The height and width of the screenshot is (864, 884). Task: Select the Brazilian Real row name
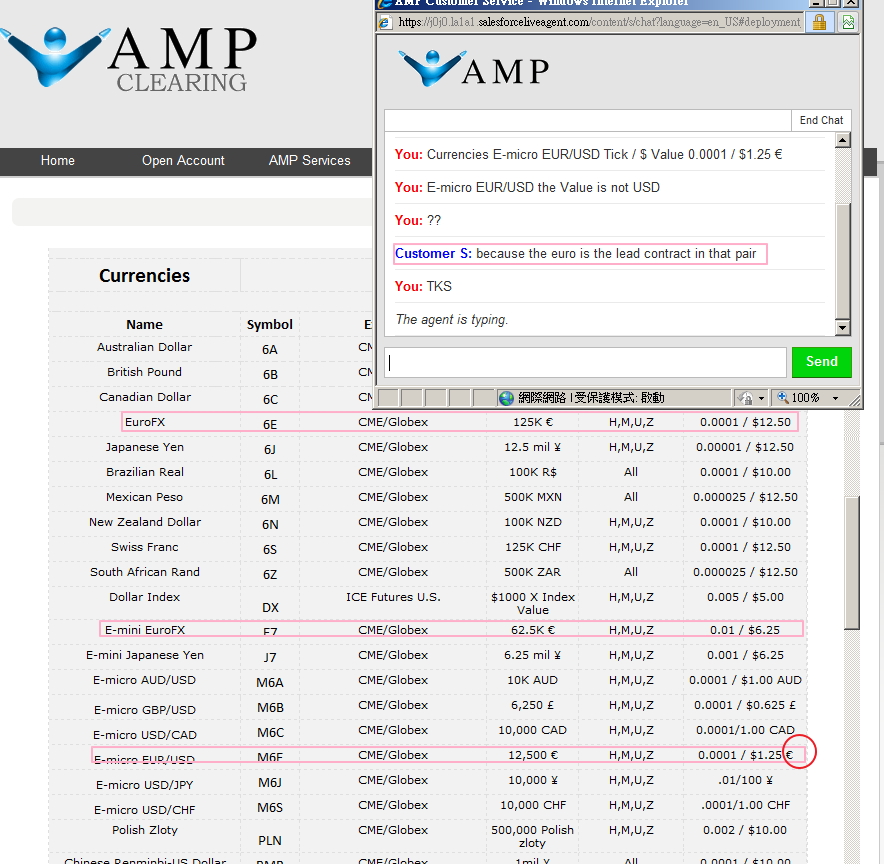pos(145,472)
